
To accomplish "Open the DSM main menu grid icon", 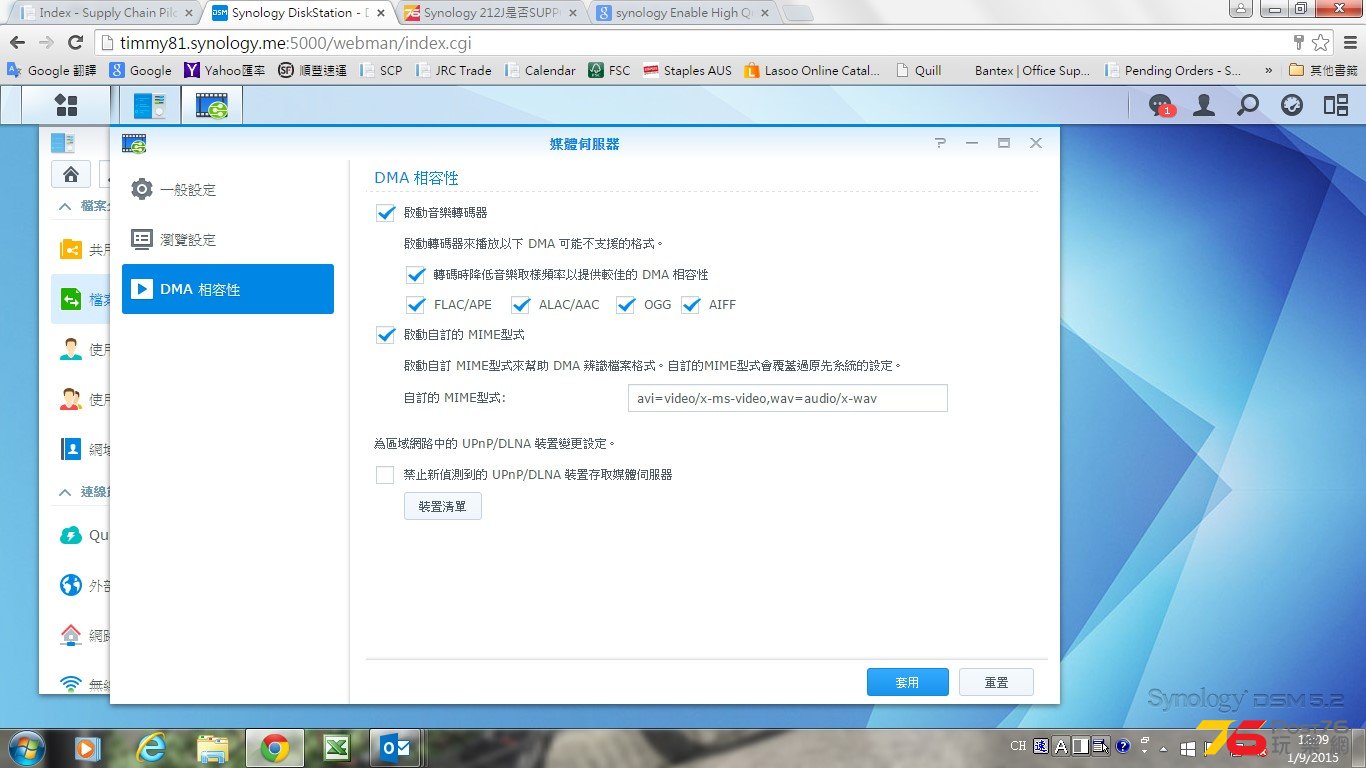I will [66, 105].
